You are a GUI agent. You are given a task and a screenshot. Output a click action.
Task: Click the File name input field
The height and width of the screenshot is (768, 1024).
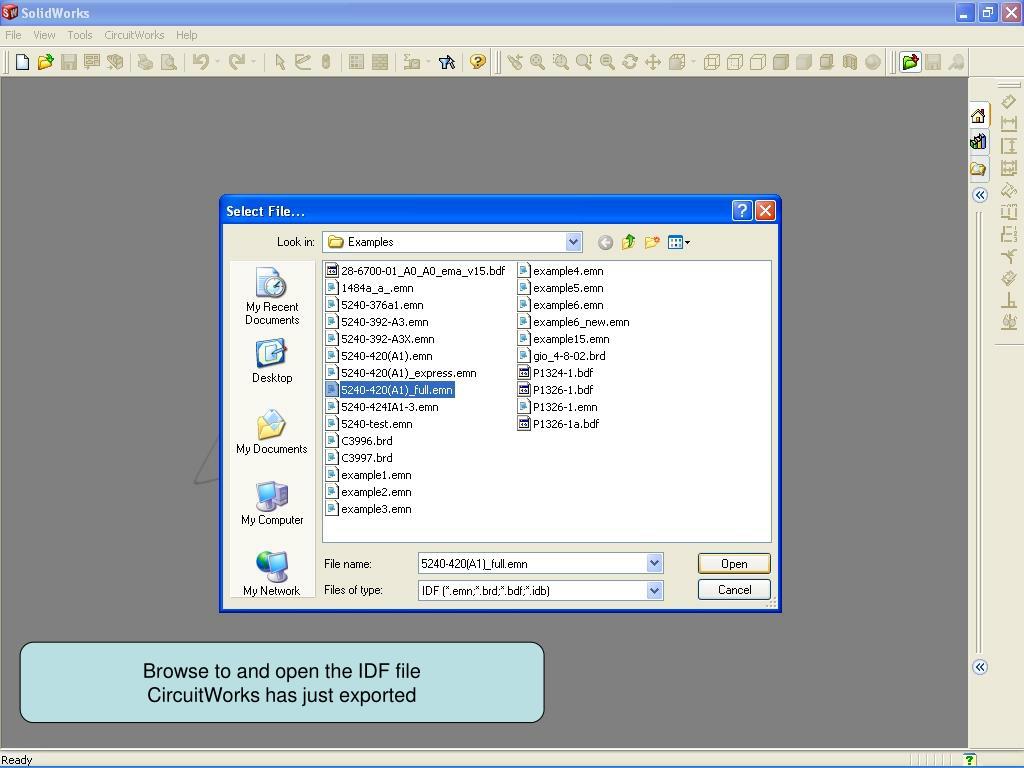pos(532,564)
